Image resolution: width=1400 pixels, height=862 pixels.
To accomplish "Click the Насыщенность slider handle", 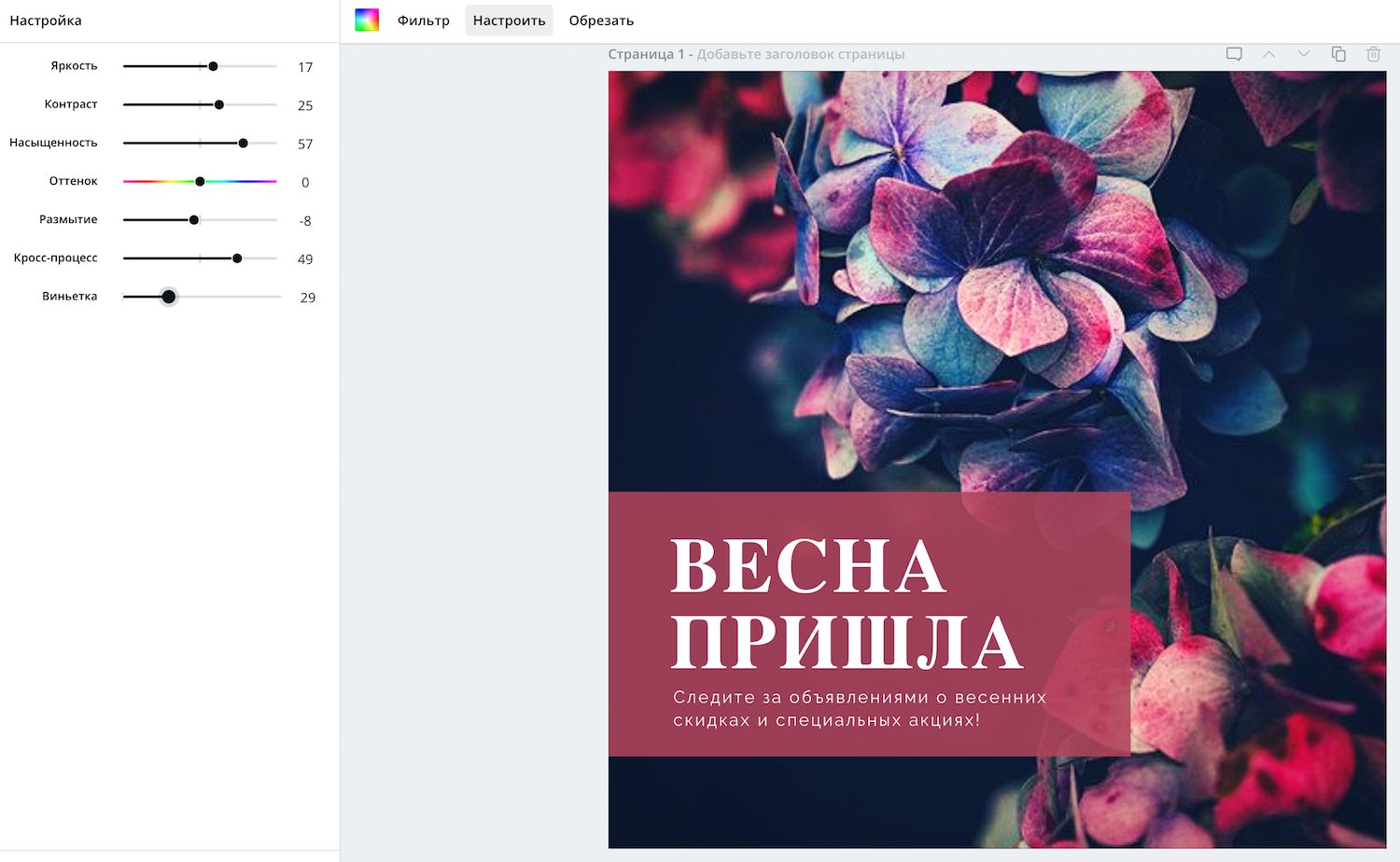I will 244,143.
